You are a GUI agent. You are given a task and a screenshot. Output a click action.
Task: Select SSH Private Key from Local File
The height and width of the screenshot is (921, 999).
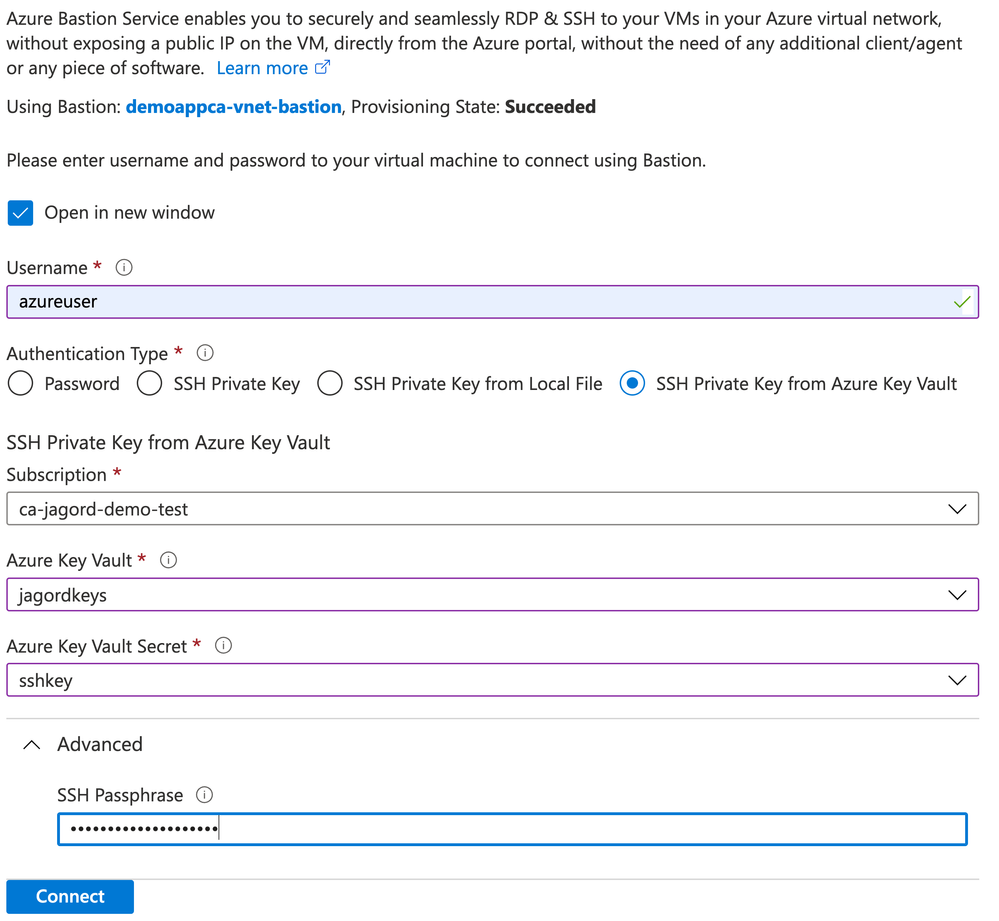[x=330, y=383]
